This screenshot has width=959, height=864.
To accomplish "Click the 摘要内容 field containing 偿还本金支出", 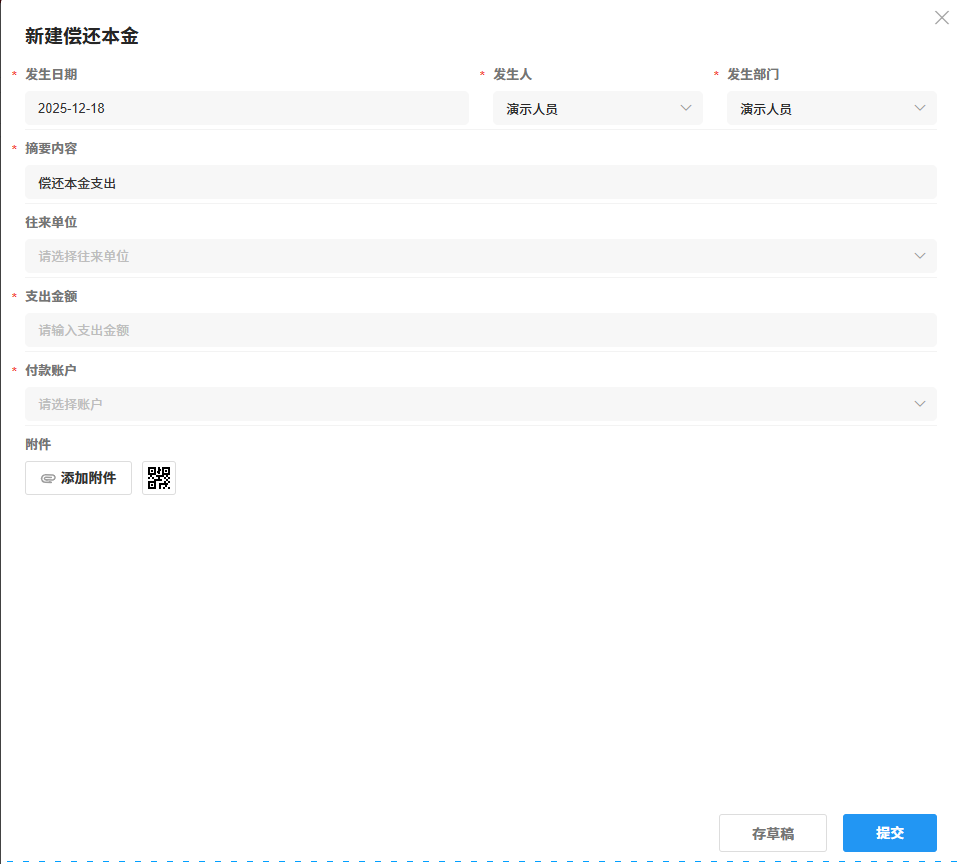I will tap(480, 182).
